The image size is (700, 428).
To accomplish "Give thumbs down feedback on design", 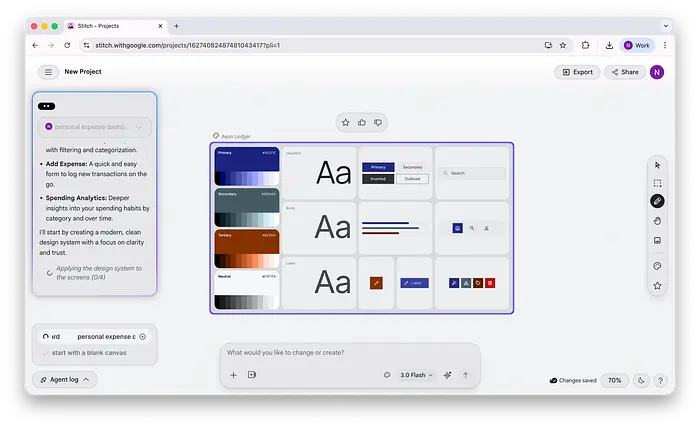I will (378, 123).
